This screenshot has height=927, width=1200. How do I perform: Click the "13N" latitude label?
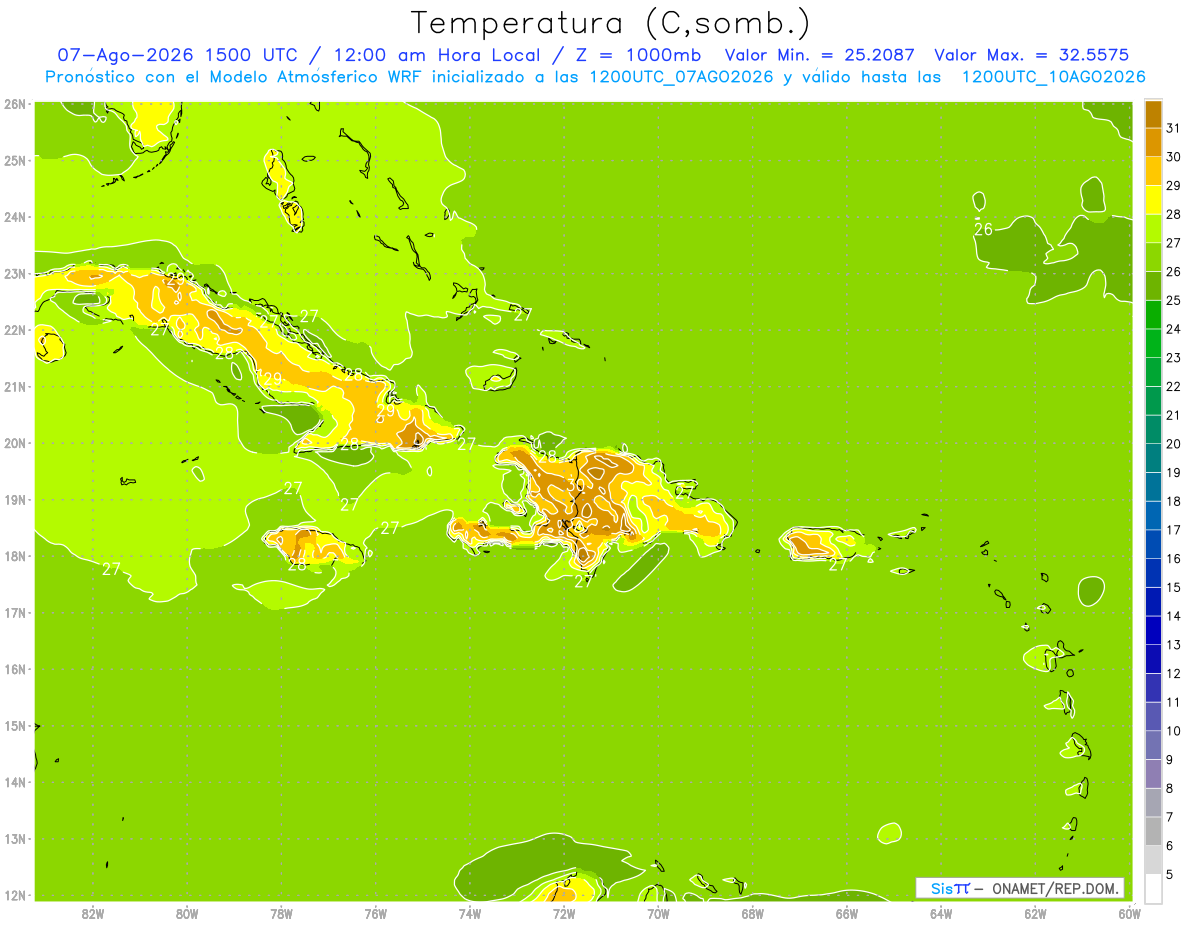[x=15, y=838]
